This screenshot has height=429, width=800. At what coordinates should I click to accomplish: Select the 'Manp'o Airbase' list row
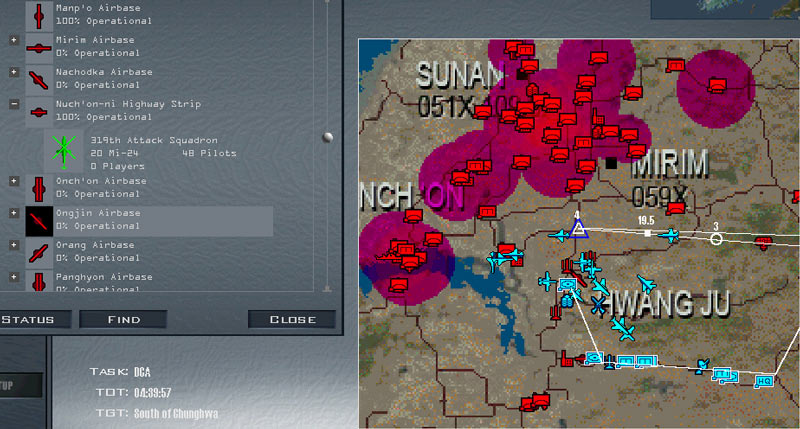(149, 14)
